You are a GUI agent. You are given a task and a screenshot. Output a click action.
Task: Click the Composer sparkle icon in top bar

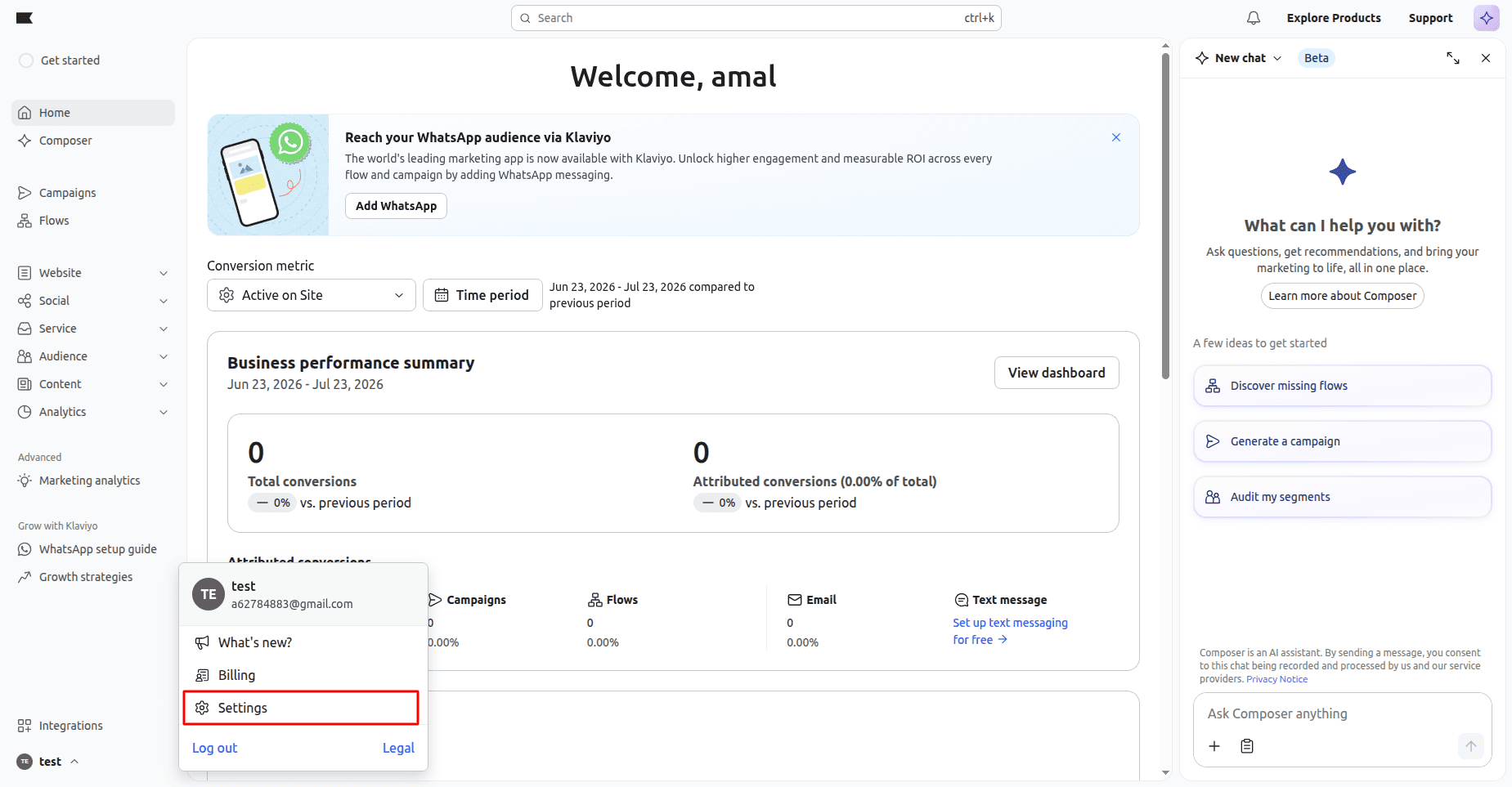click(x=1487, y=18)
